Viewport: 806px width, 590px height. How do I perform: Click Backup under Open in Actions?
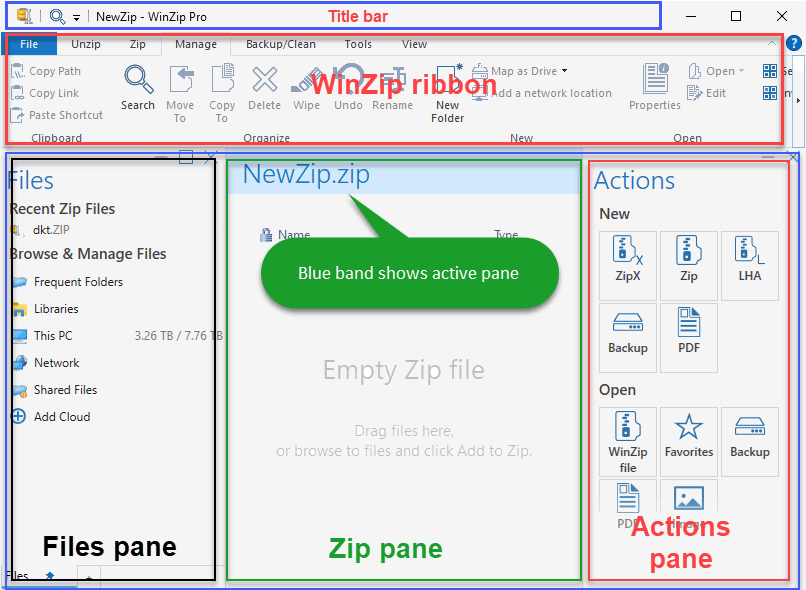click(750, 442)
